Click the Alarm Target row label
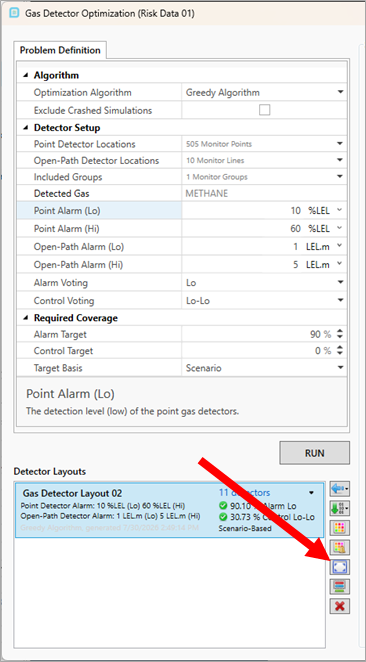The image size is (366, 662). 60,334
